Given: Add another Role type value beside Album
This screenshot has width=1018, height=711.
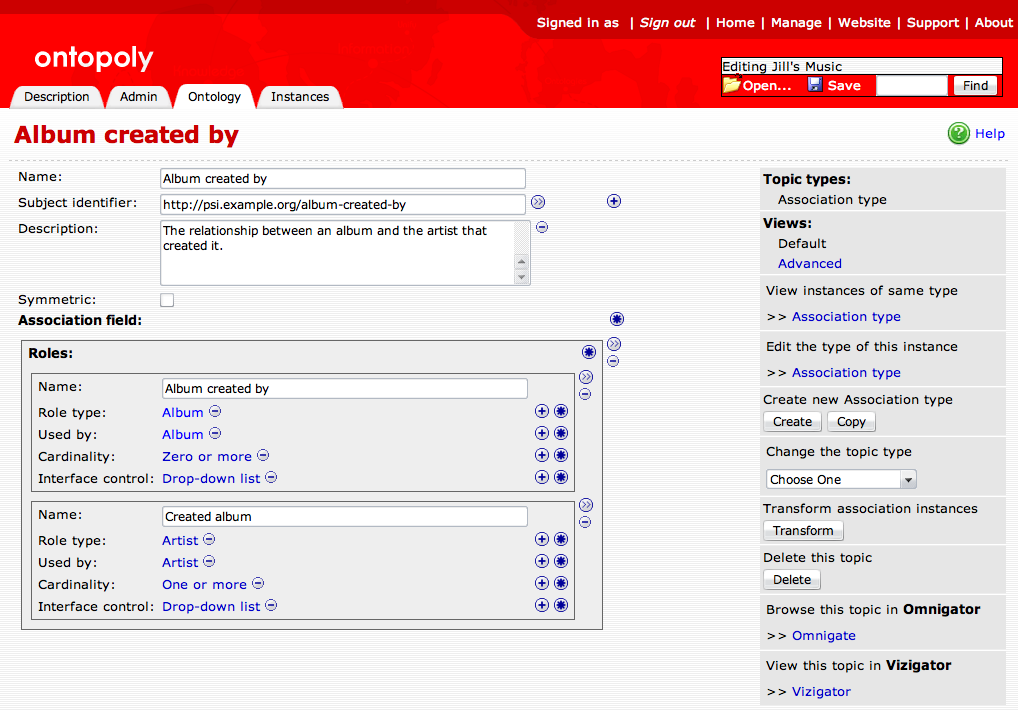Looking at the screenshot, I should pos(541,411).
